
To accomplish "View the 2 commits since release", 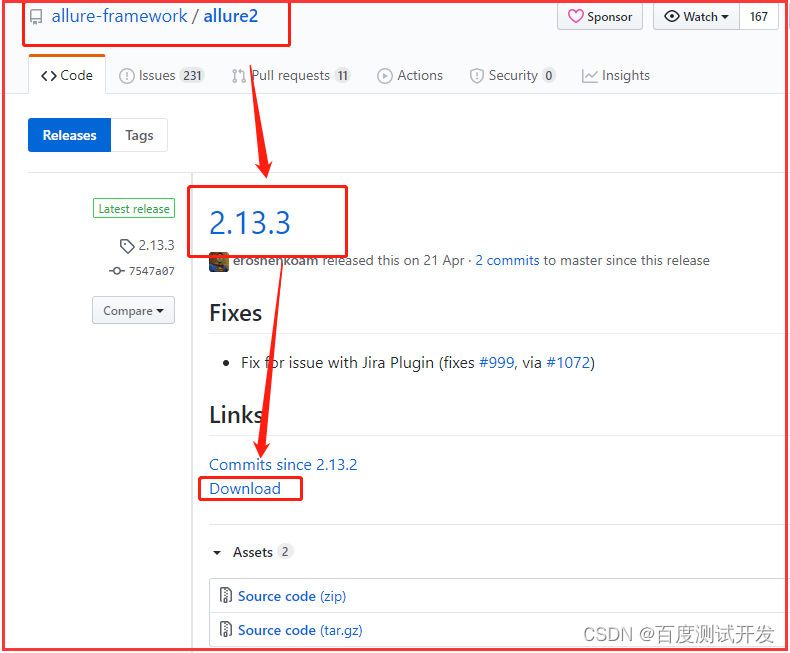I will coord(507,260).
